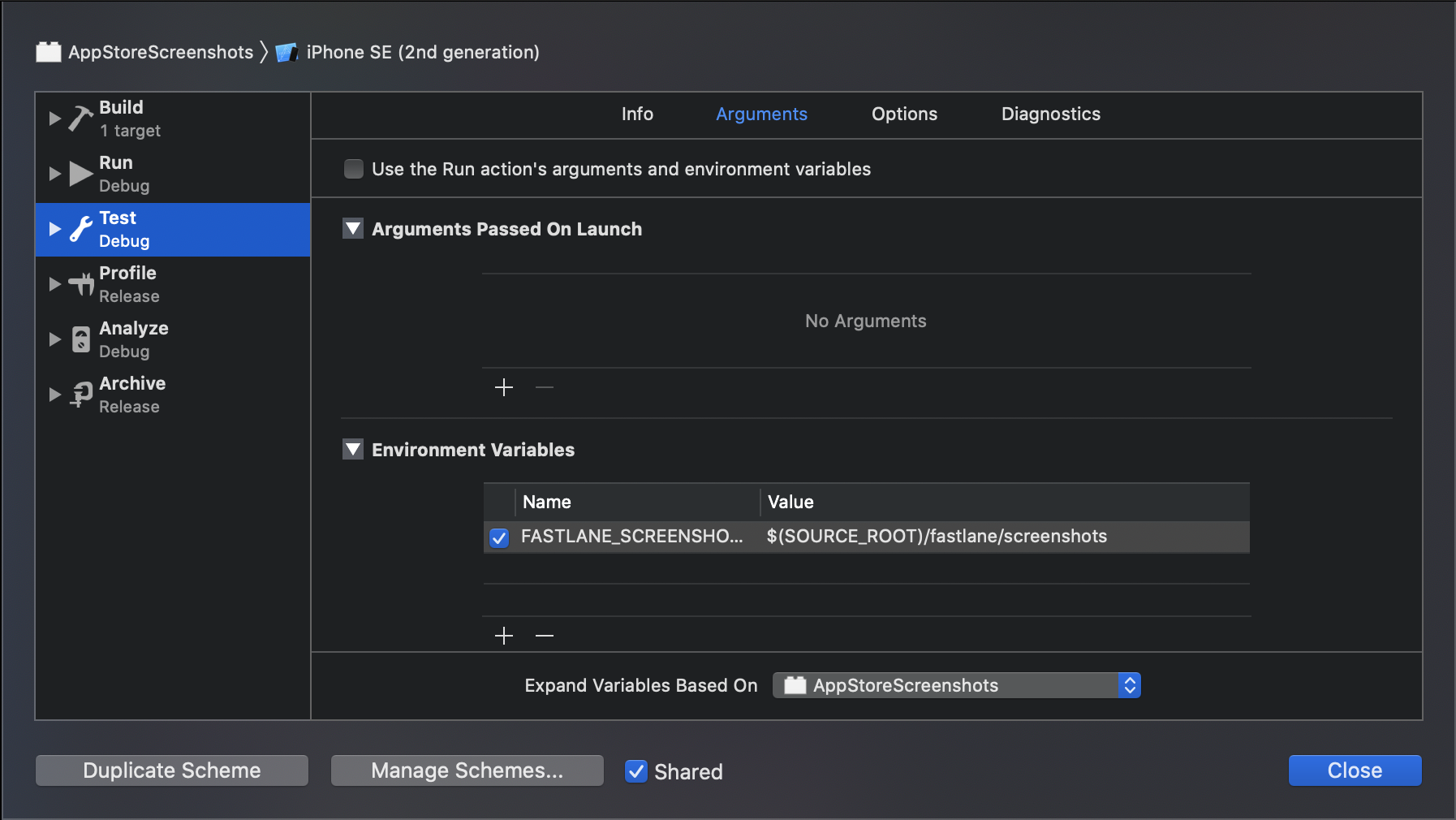Open Expand Variables Based On dropdown
1456x820 pixels.
coord(956,685)
